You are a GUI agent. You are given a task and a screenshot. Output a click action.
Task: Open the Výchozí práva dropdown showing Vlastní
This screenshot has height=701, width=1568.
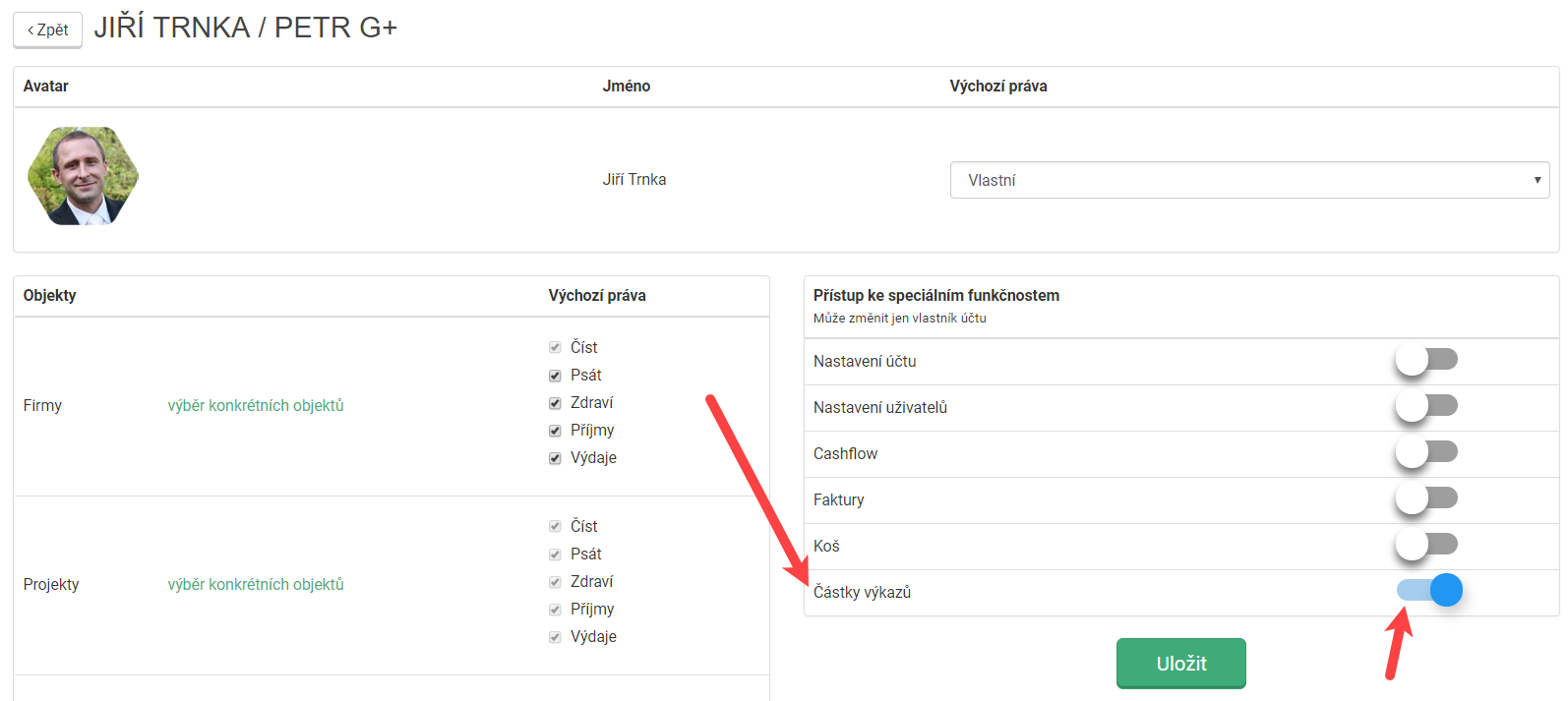pos(1248,180)
